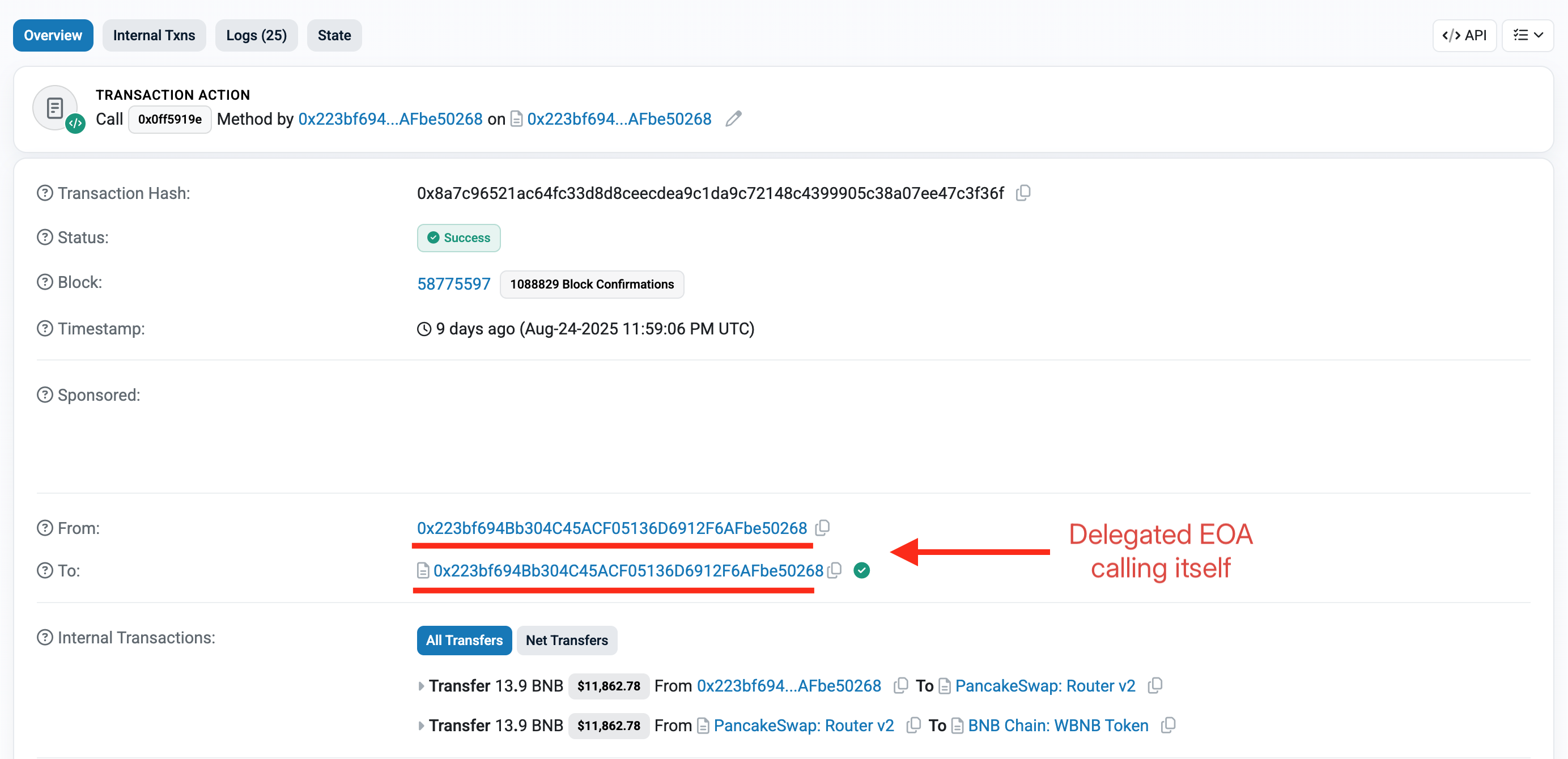Expand the first 13.9 BNB transfer row
Screen dimensions: 1568x759
tap(420, 686)
